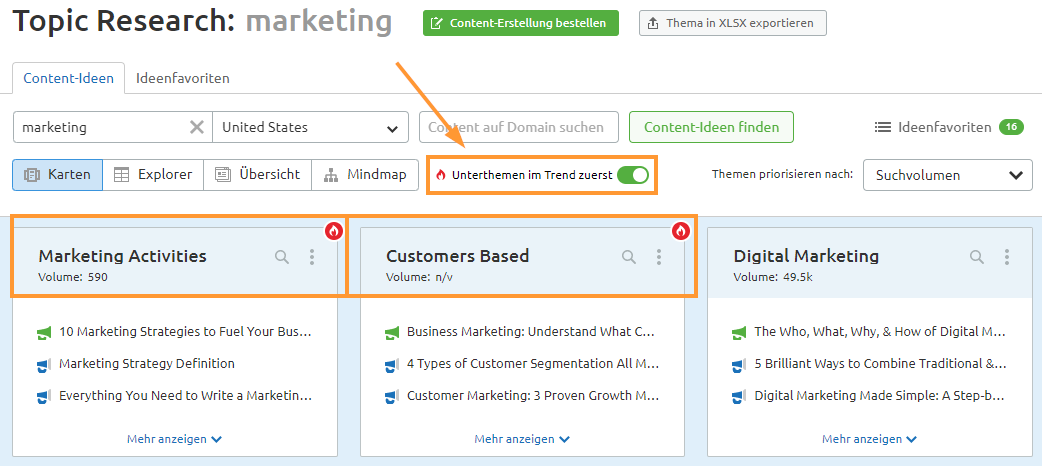Open headline Customer Marketing: 3 Proven Growth M…
The image size is (1042, 466).
coord(533,396)
